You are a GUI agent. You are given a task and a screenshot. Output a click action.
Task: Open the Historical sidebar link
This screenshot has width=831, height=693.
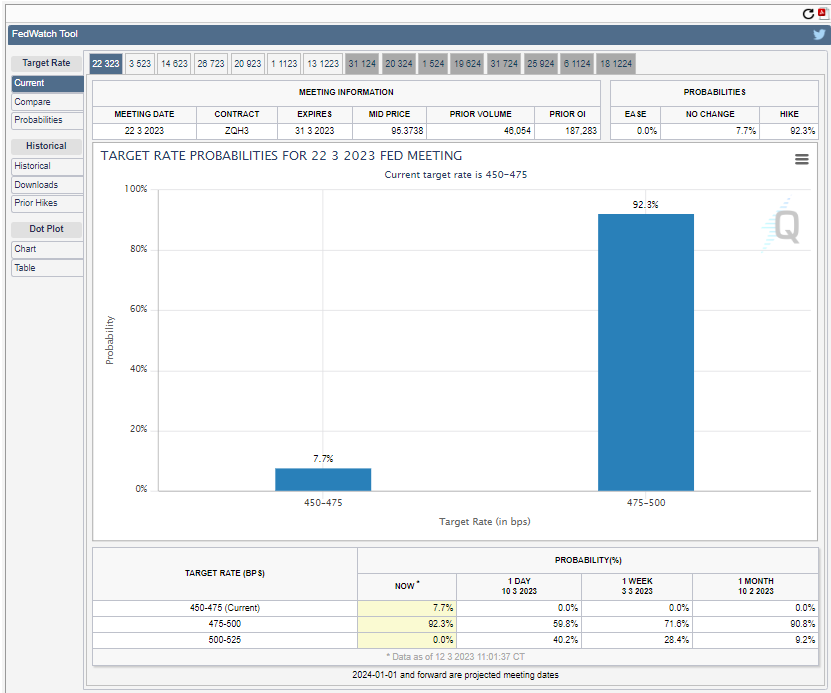[47, 166]
